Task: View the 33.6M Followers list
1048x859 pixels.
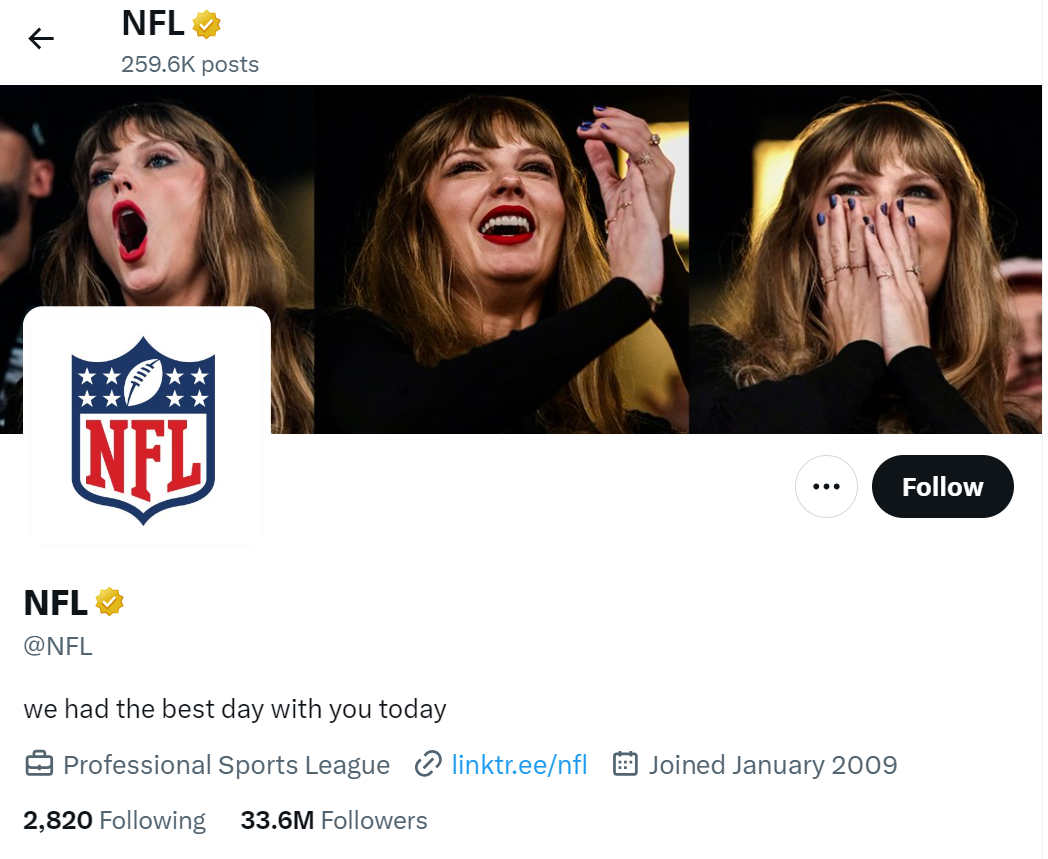Action: click(x=334, y=821)
